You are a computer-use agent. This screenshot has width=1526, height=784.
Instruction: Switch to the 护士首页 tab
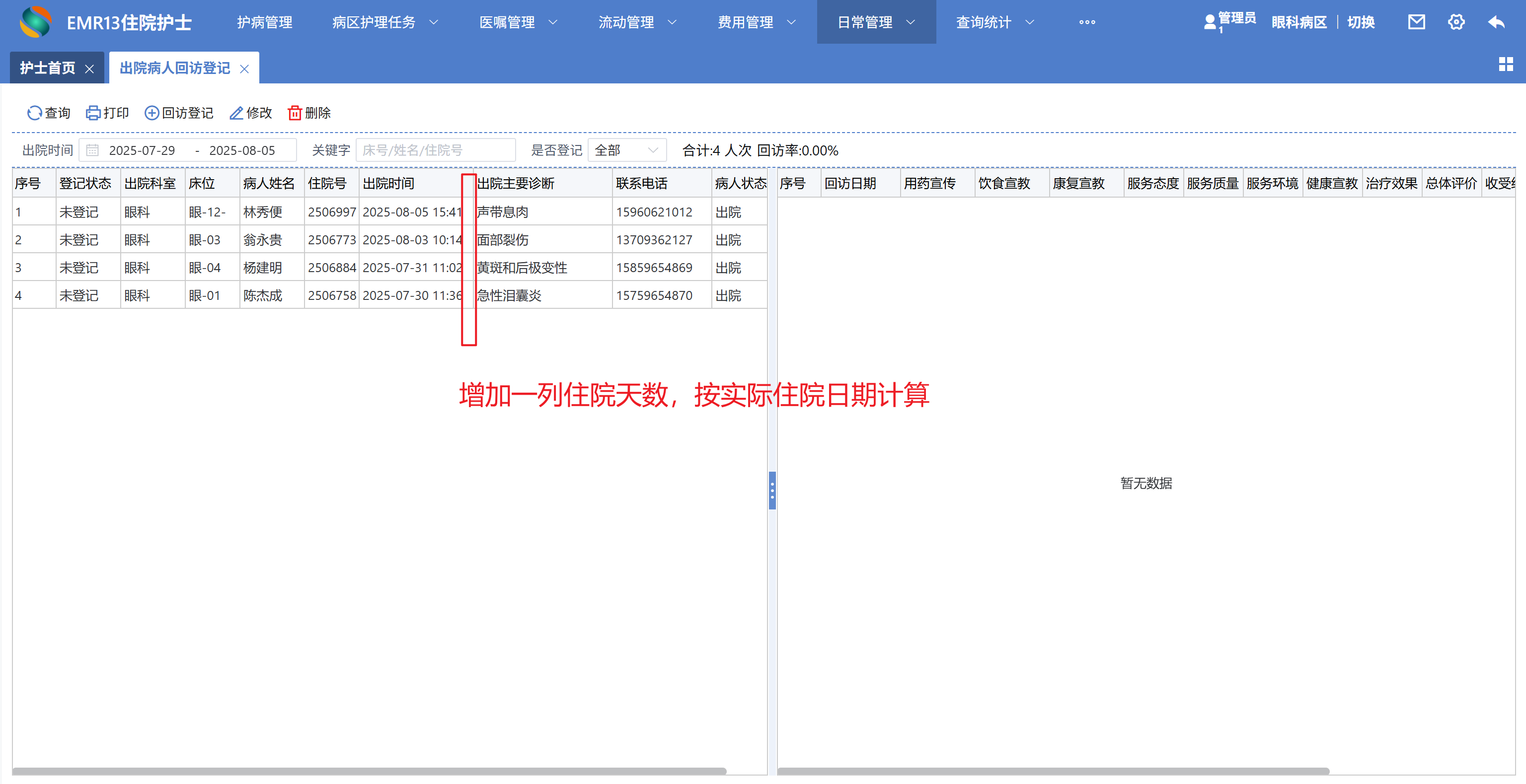pyautogui.click(x=47, y=68)
